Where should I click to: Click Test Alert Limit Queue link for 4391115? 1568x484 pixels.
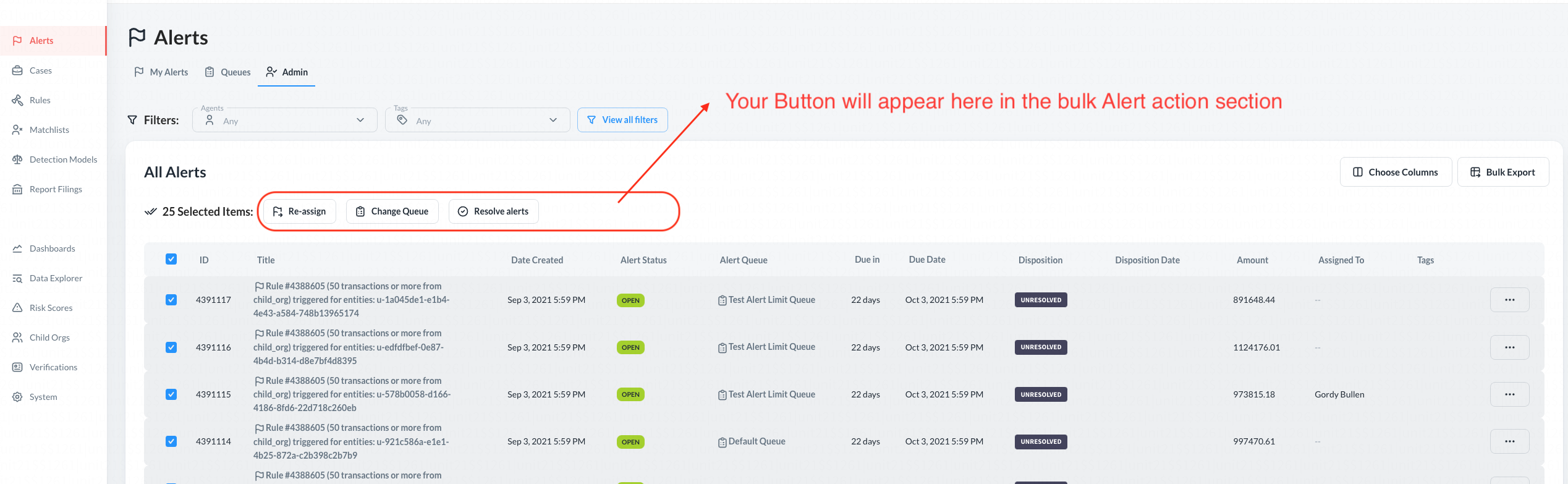[x=771, y=394]
